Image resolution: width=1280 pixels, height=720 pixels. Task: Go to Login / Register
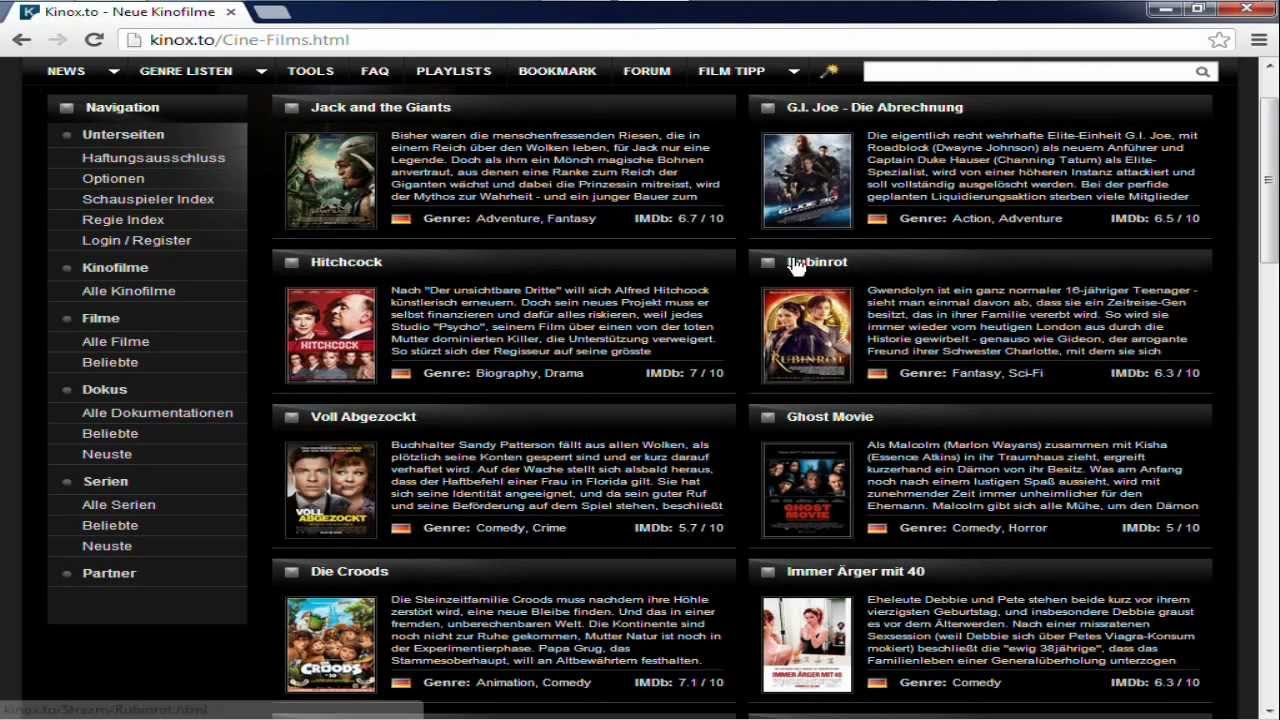point(136,240)
